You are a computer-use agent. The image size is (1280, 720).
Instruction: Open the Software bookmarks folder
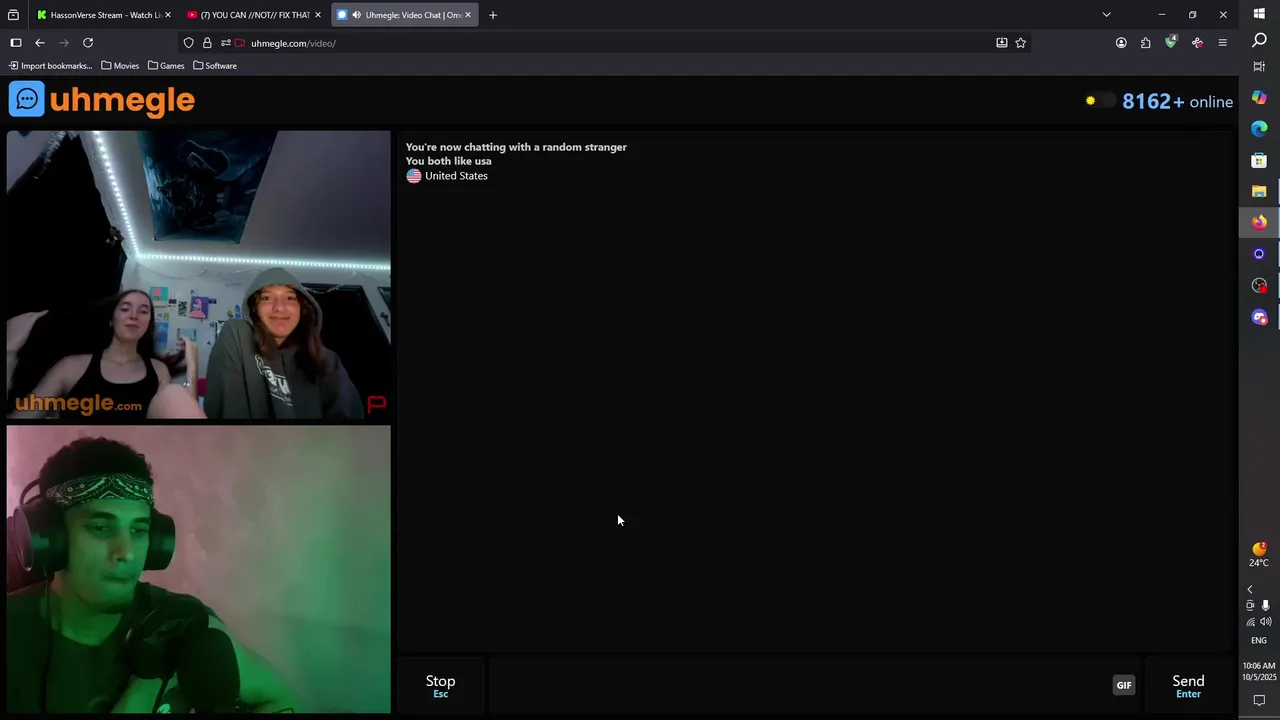(215, 66)
